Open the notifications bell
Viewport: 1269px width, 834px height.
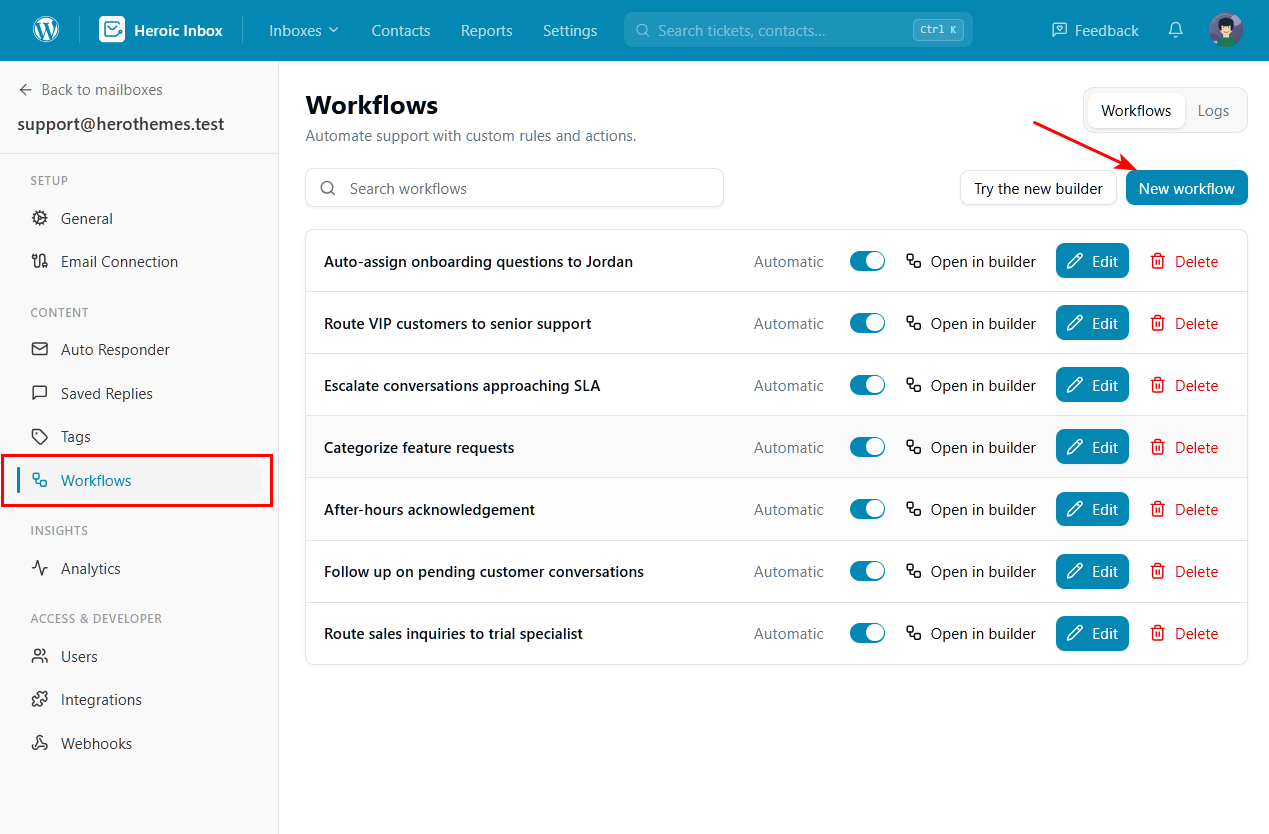[x=1176, y=30]
